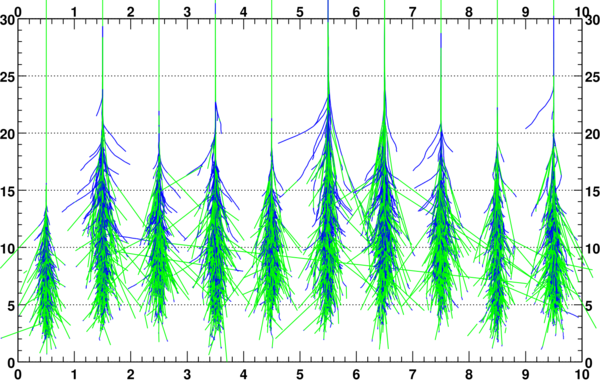Image resolution: width=600 pixels, height=381 pixels.
Task: Click the shower core between 0 and 1
Action: [x=46, y=275]
